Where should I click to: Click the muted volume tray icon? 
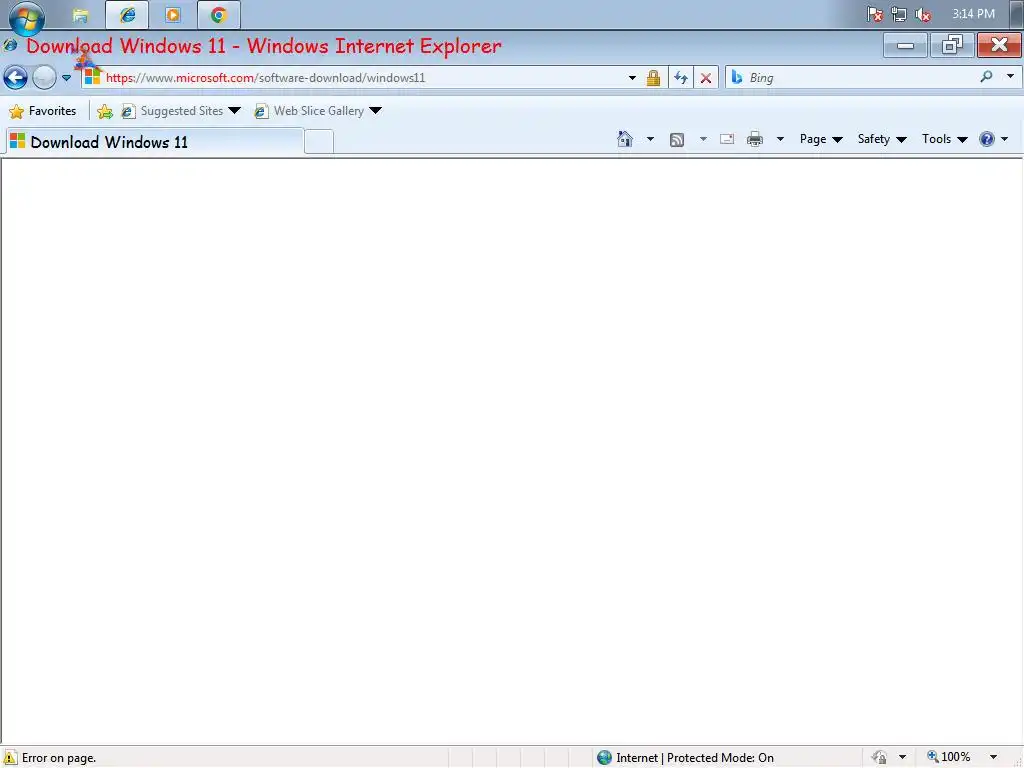click(923, 14)
